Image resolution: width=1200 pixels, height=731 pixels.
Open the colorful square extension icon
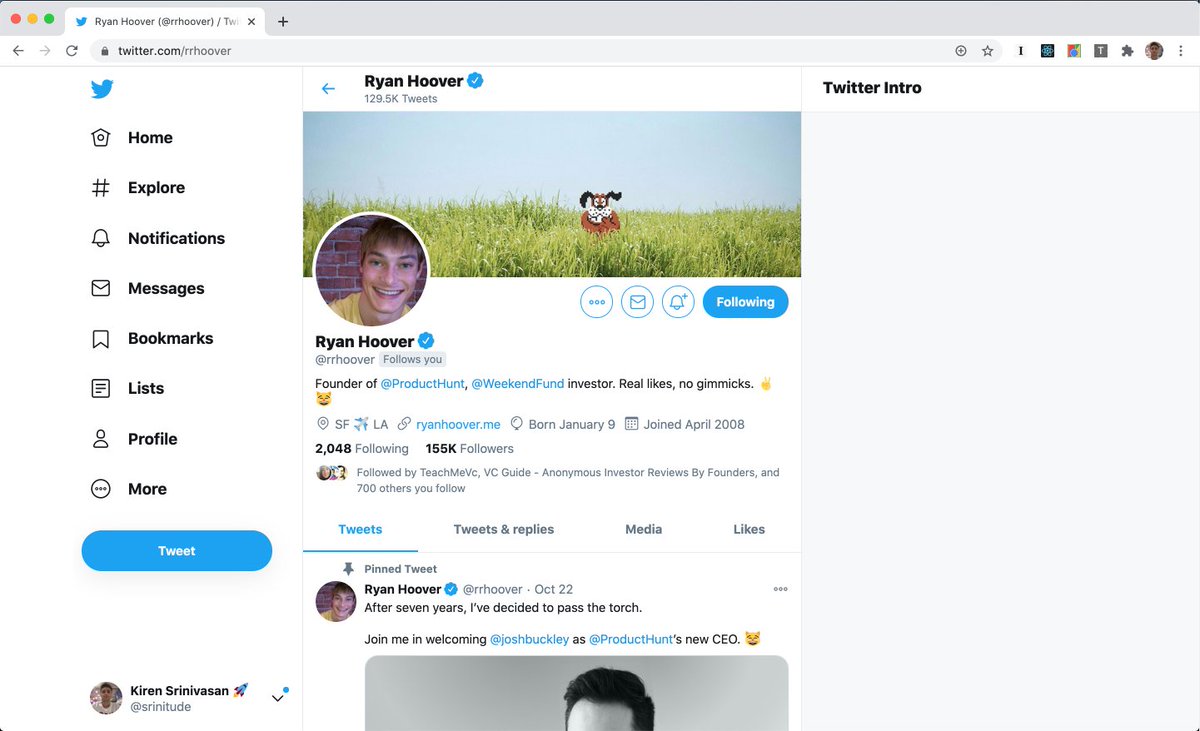point(1073,51)
